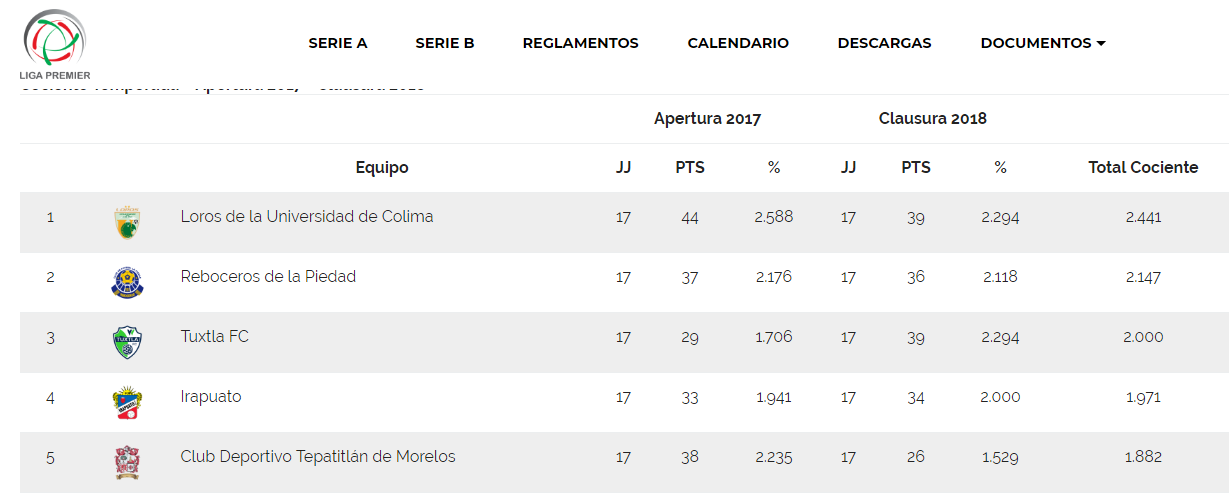Go to the REGLAMENTOS page
This screenshot has height=496, width=1229.
click(x=581, y=43)
